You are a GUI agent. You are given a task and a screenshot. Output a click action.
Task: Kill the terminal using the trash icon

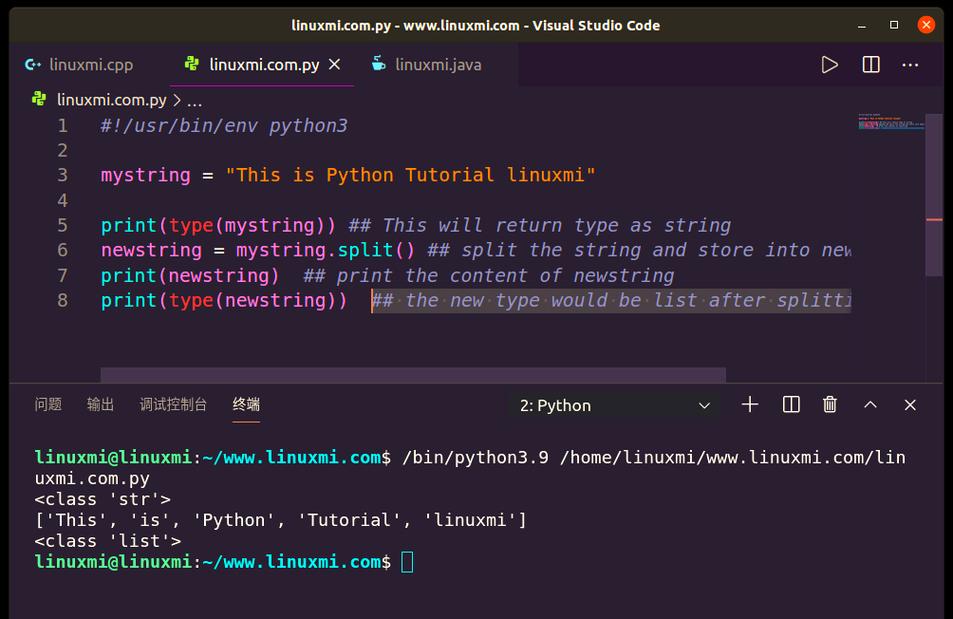(829, 404)
